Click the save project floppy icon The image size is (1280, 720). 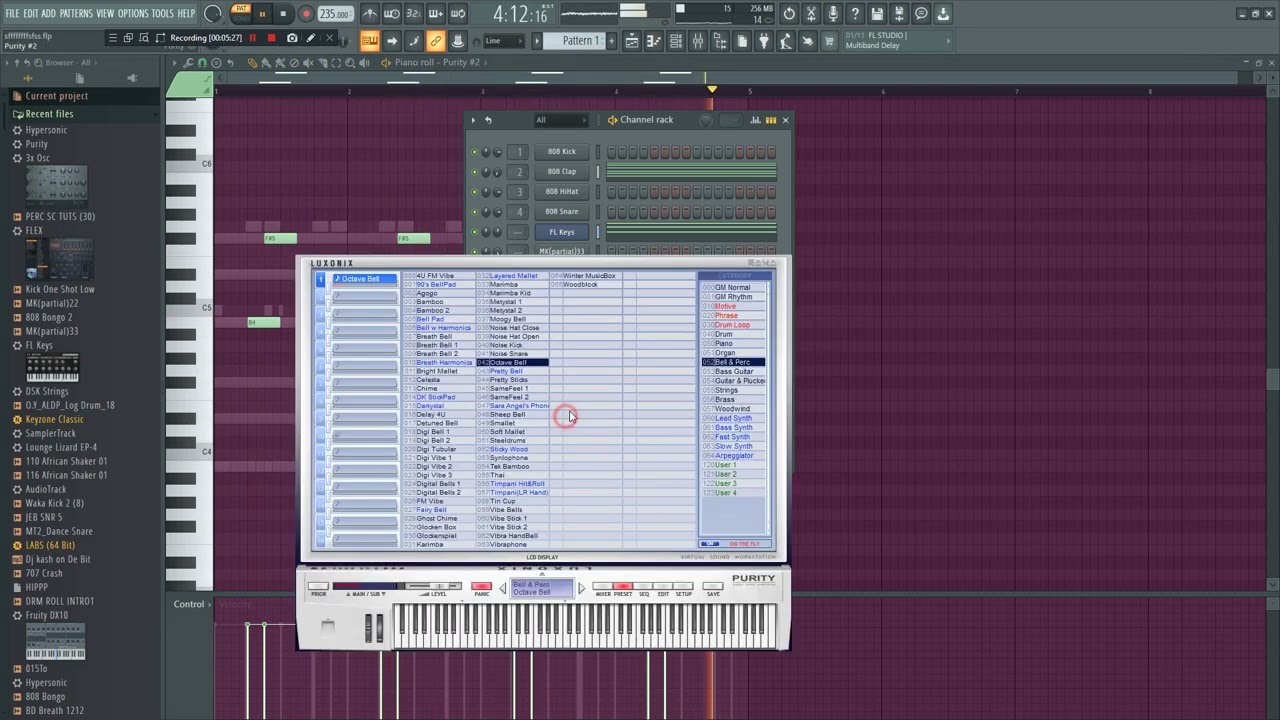(x=877, y=14)
